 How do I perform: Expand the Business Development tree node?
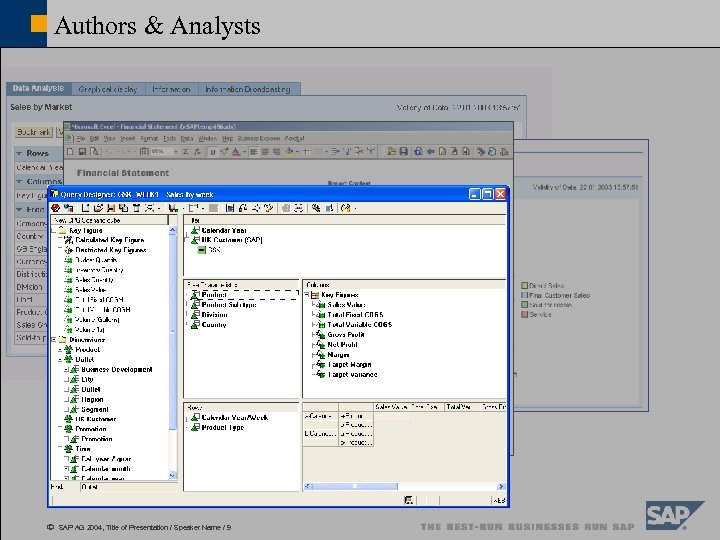[x=67, y=370]
